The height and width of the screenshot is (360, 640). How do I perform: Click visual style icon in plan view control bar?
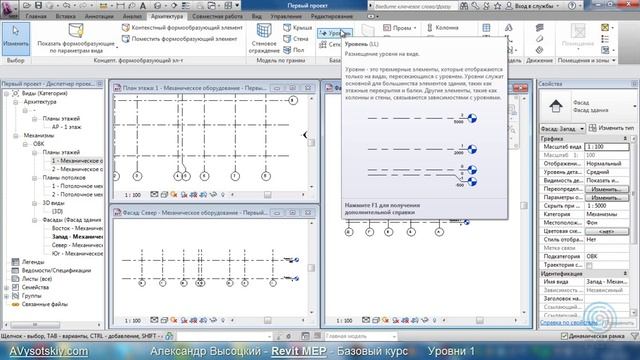click(x=164, y=195)
